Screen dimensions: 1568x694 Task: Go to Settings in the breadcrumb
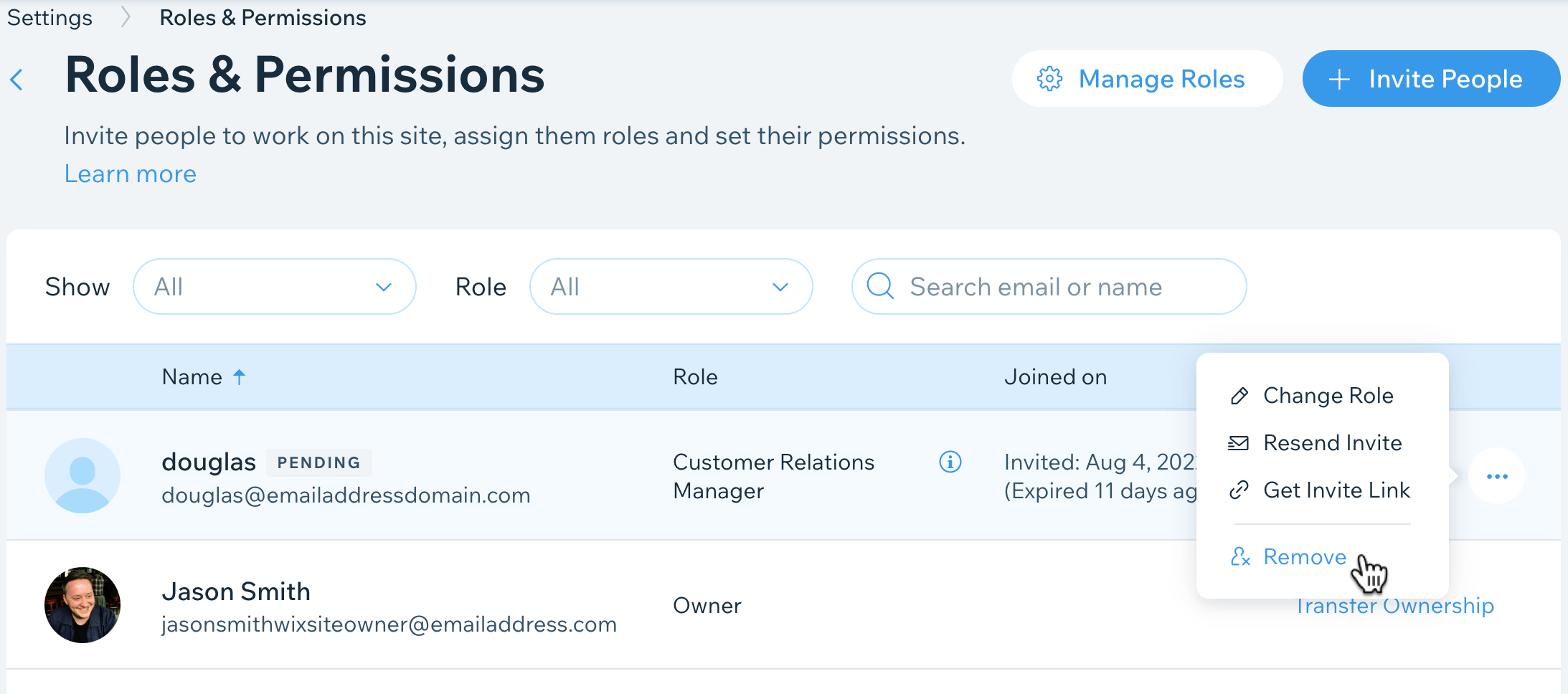click(49, 18)
